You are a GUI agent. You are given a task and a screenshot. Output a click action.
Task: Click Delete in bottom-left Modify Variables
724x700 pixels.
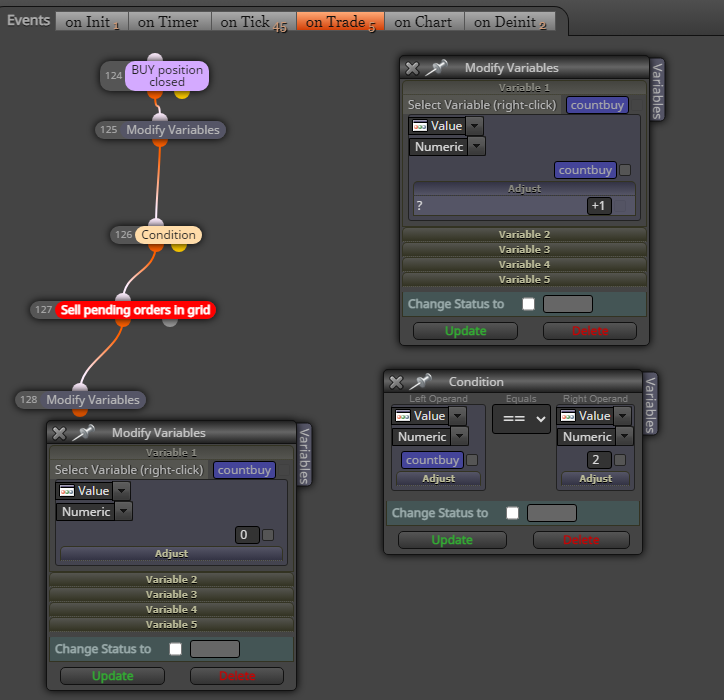tap(237, 676)
